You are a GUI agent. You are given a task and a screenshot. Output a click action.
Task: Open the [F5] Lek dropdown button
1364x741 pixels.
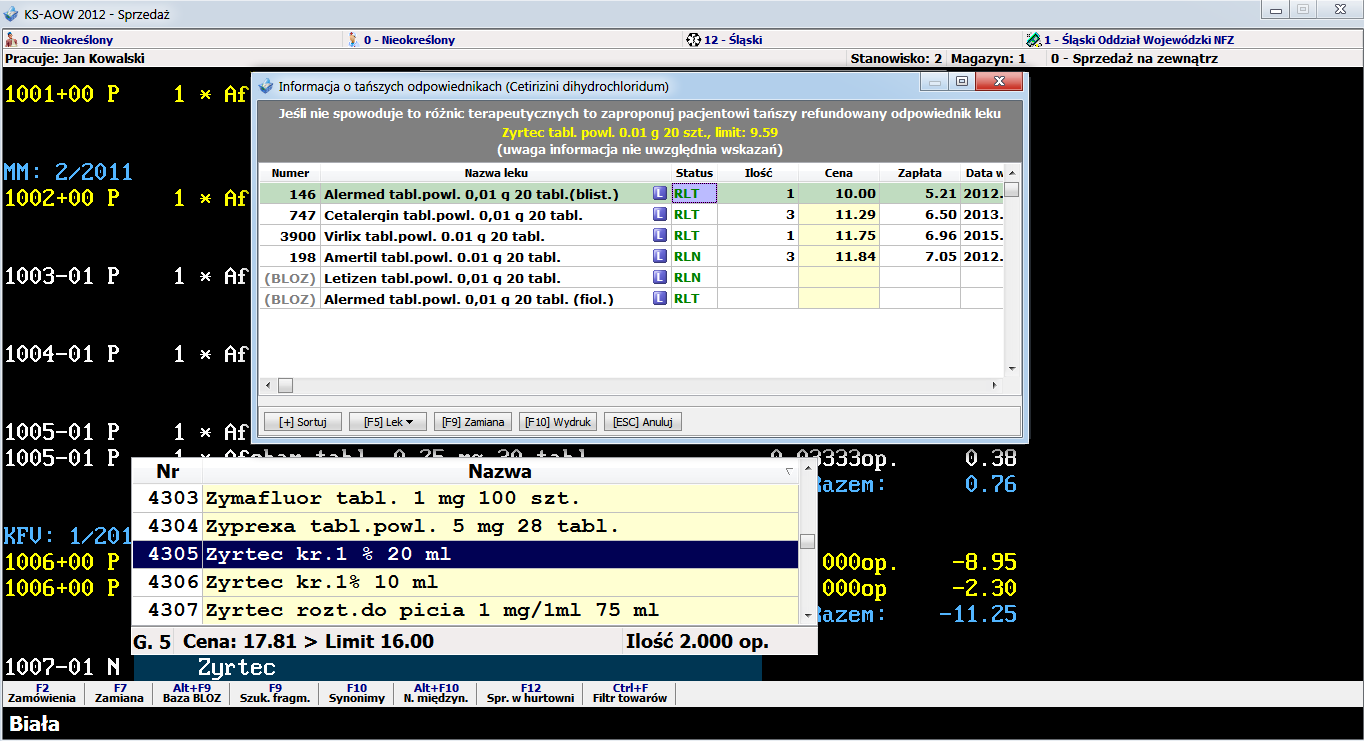[x=388, y=422]
